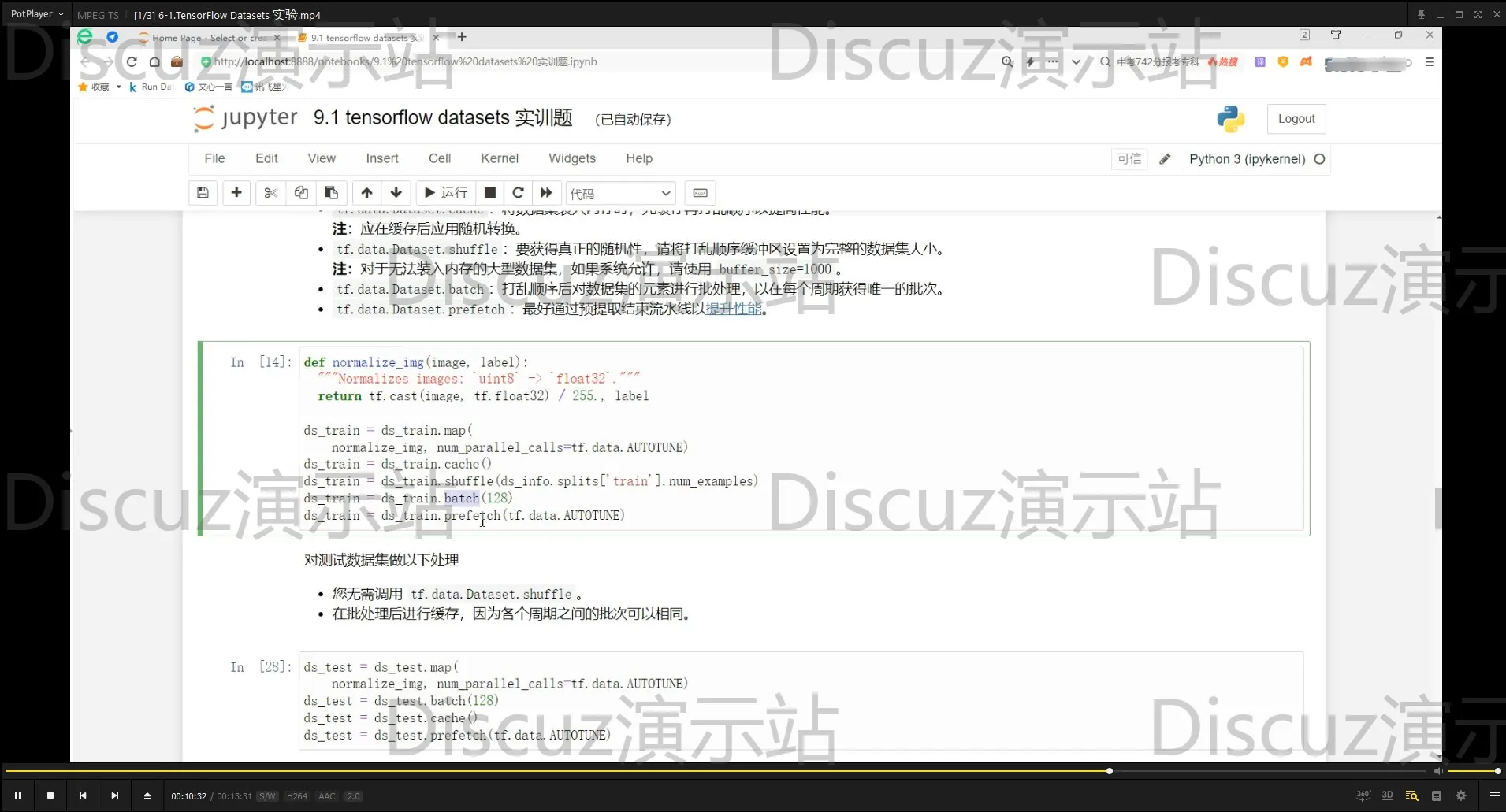
Task: Mute audio via speaker icon
Action: coord(1438,771)
